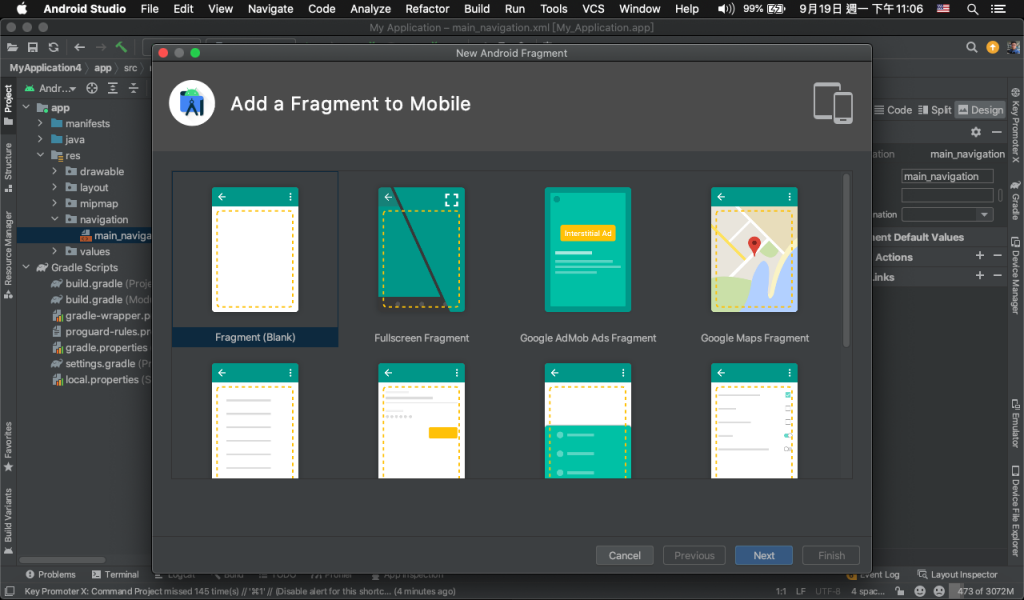Click the orange update notification icon
1024x600 pixels.
pos(993,47)
